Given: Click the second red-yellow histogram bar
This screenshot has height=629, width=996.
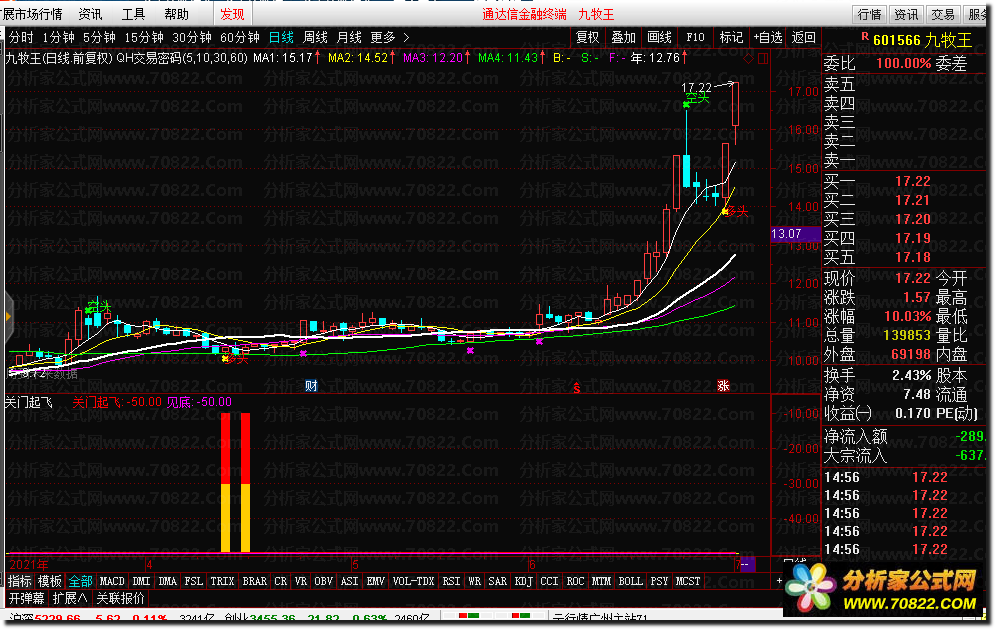Looking at the screenshot, I should [245, 482].
